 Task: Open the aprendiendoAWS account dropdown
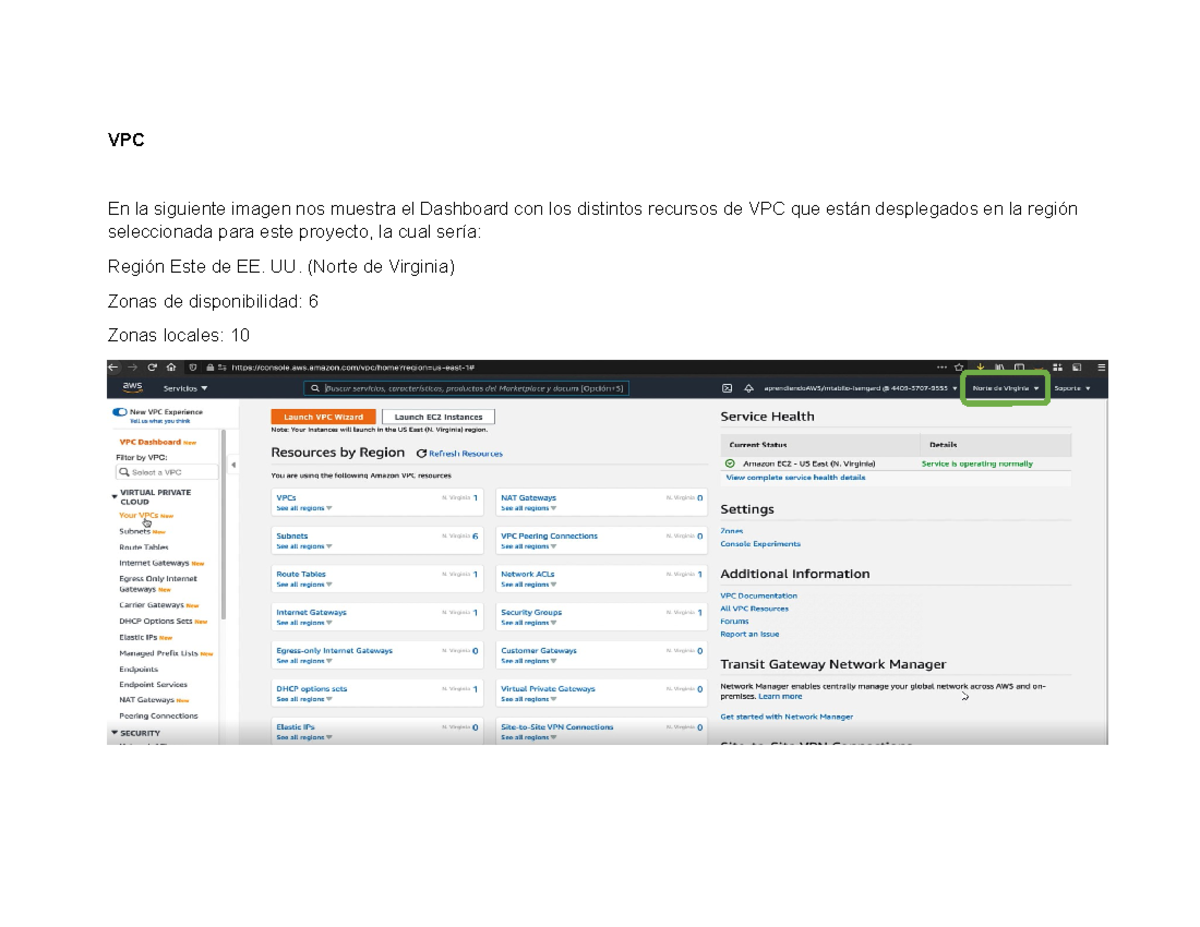pos(861,388)
